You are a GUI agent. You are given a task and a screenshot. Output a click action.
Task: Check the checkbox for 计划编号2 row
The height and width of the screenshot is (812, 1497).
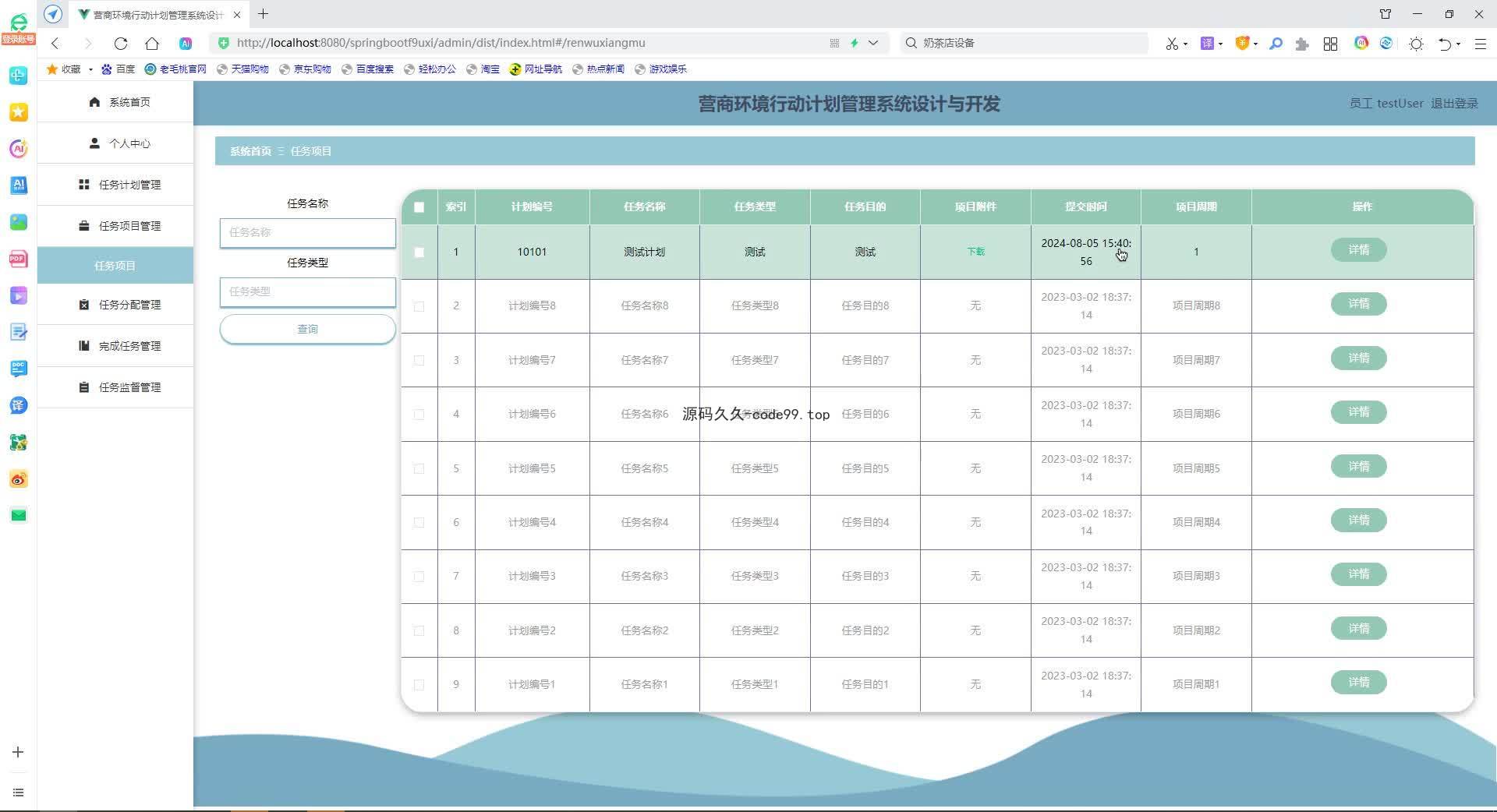(x=419, y=630)
